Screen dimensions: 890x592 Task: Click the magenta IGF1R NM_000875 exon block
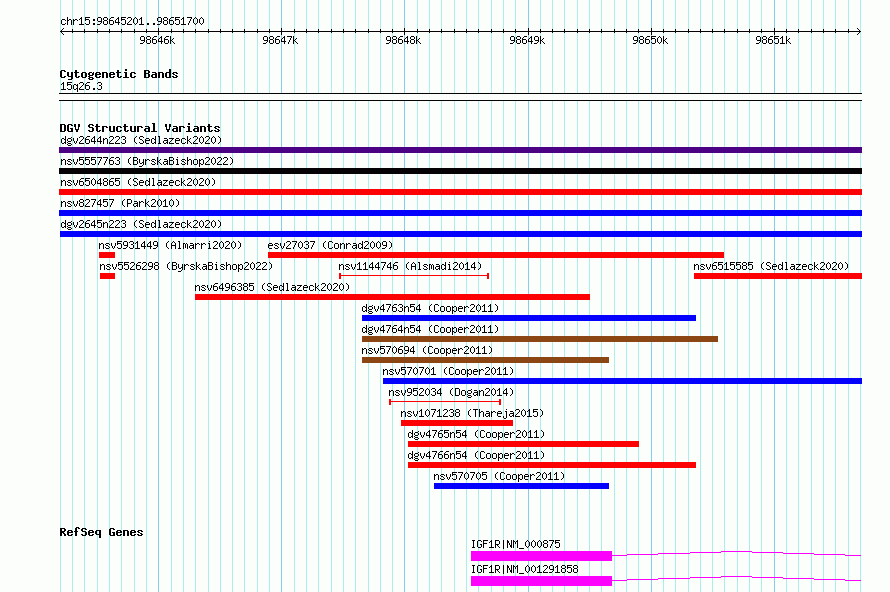[x=541, y=556]
